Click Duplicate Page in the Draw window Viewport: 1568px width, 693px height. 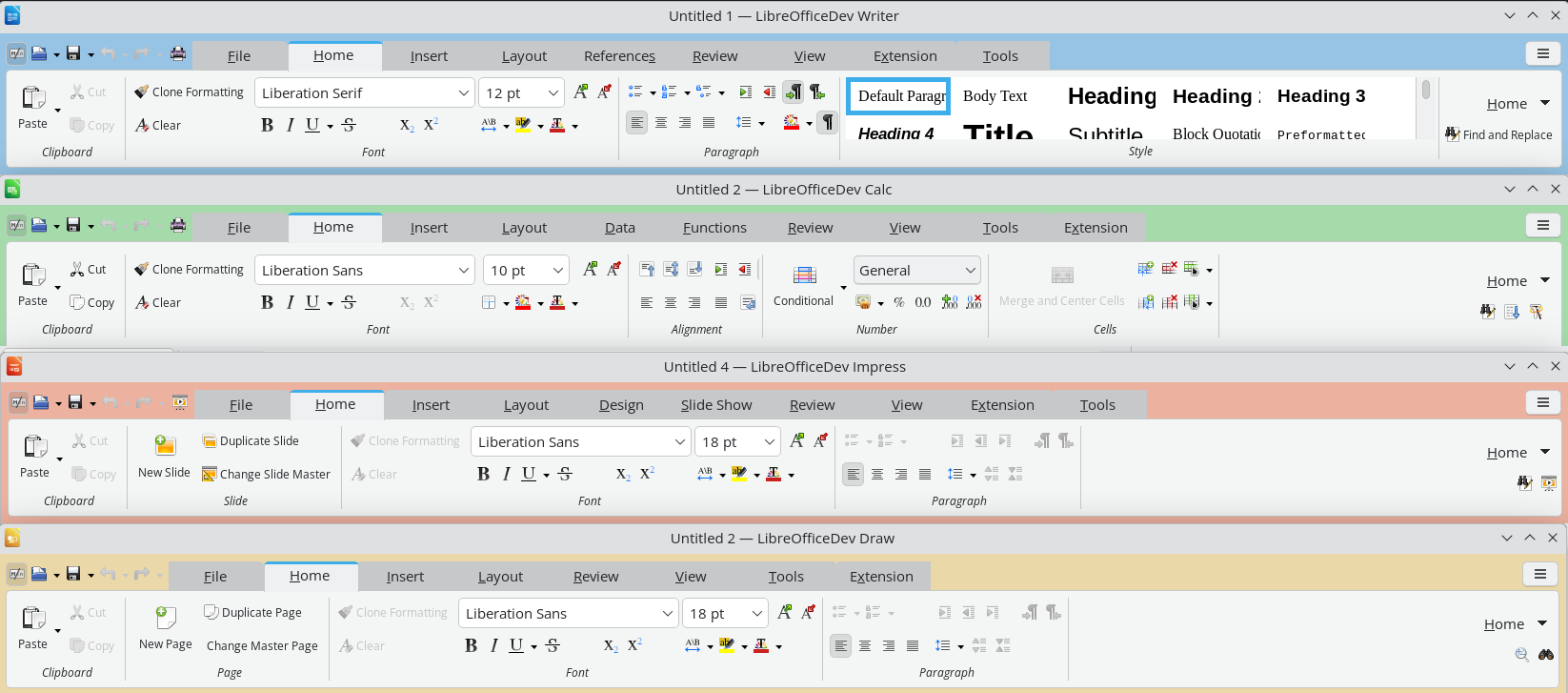[x=252, y=612]
